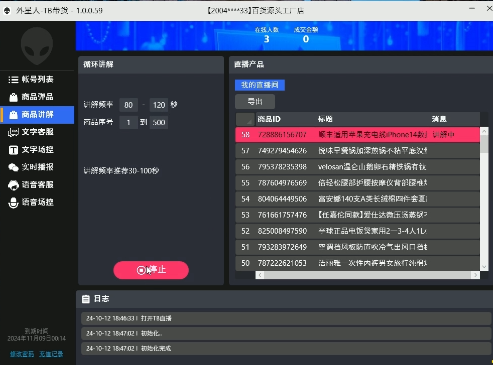
Task: Click the chat bot icon beside 文字客服
Action: (13, 132)
